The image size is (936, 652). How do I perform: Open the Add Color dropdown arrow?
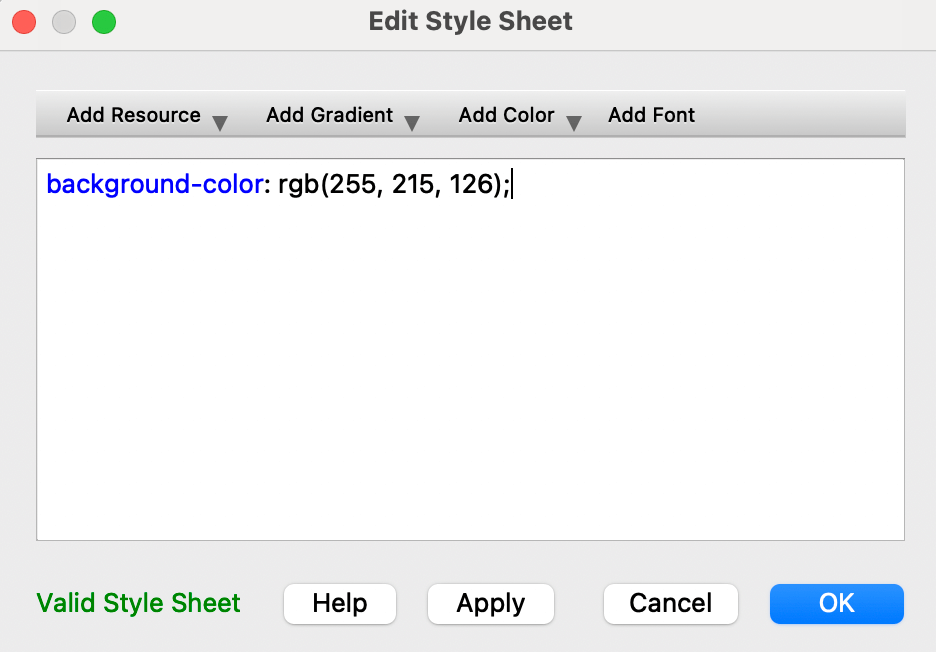[574, 123]
